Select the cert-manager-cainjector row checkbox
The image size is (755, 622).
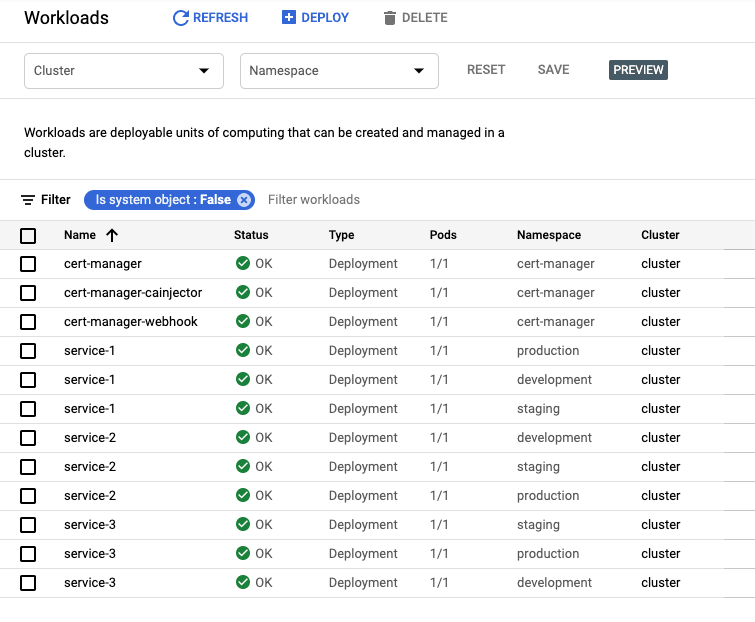[x=28, y=293]
